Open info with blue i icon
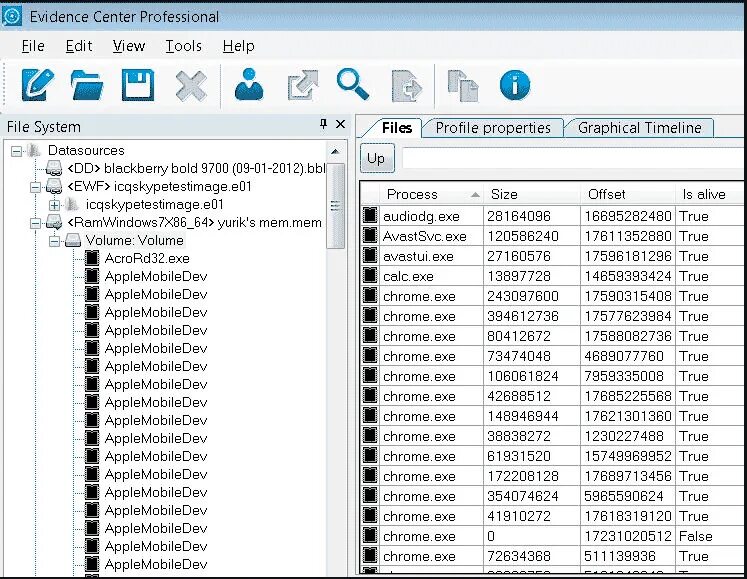This screenshot has width=747, height=579. coord(515,85)
